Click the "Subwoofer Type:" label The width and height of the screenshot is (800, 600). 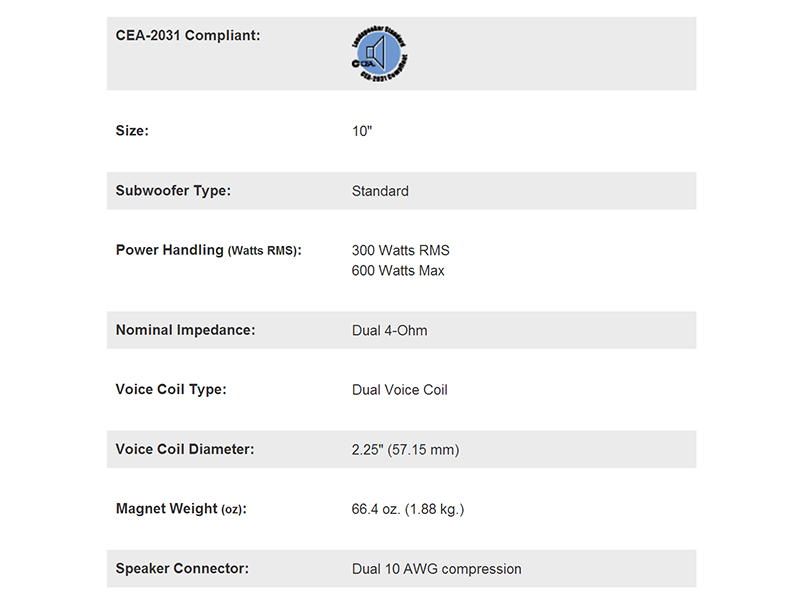click(173, 191)
